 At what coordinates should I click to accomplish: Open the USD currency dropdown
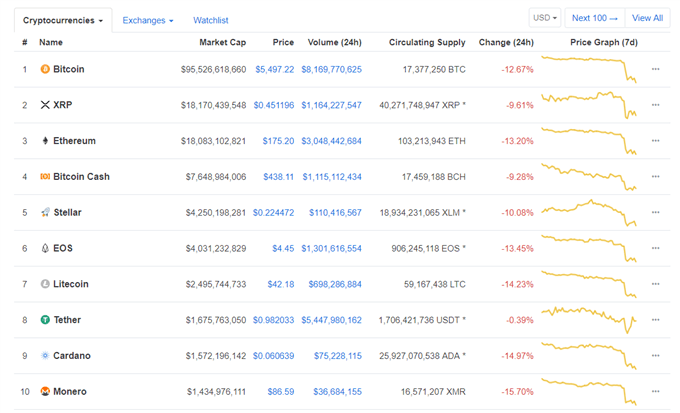coord(545,18)
